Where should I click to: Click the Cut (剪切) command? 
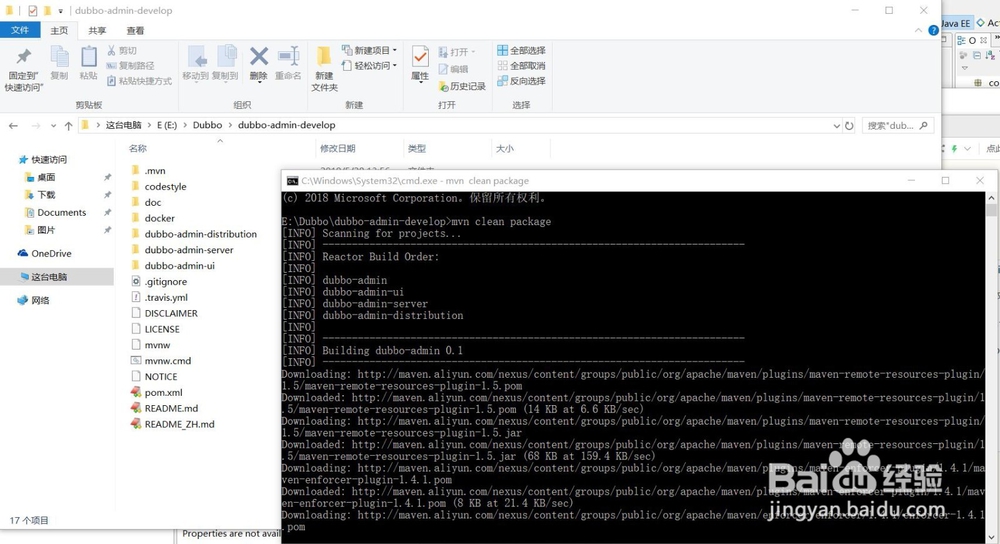(x=122, y=50)
